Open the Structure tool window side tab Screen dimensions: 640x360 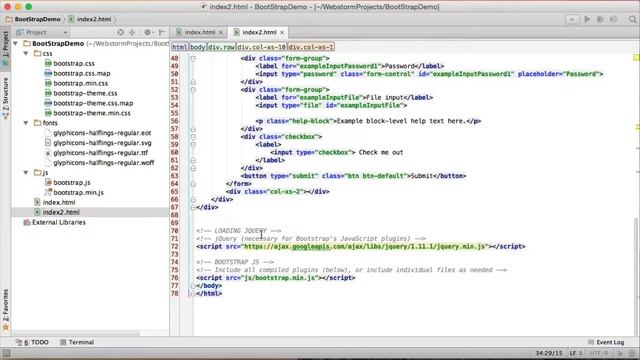pos(5,98)
